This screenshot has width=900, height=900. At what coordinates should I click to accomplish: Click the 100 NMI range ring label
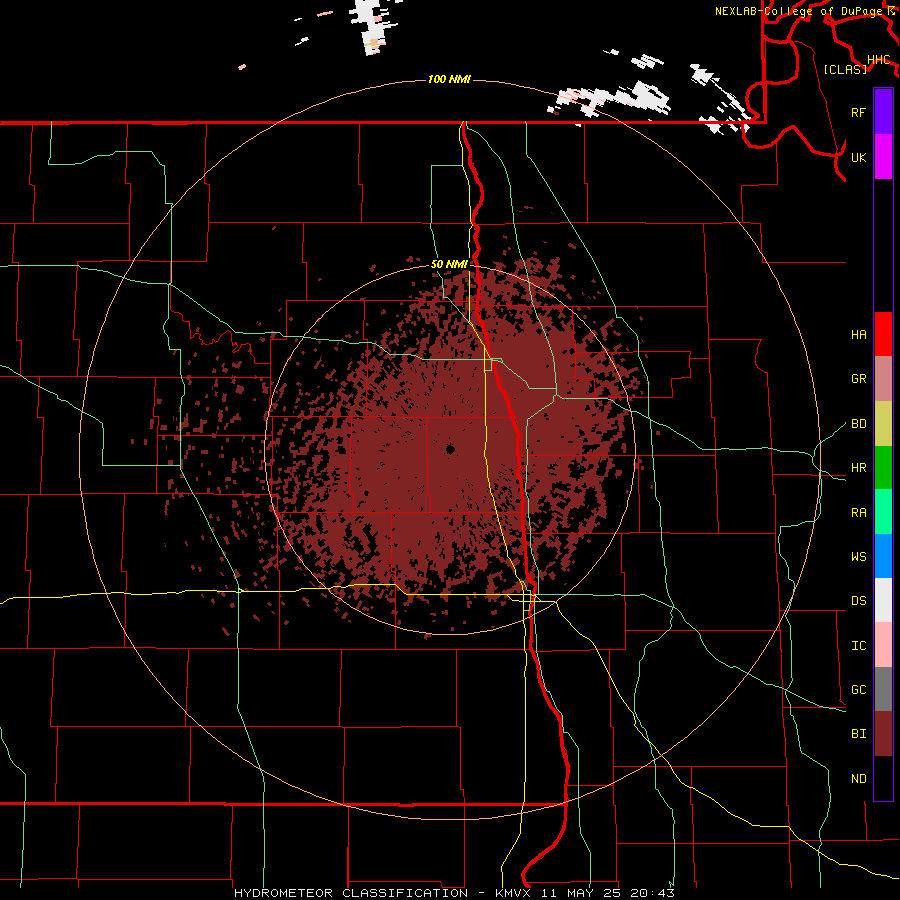[x=449, y=79]
